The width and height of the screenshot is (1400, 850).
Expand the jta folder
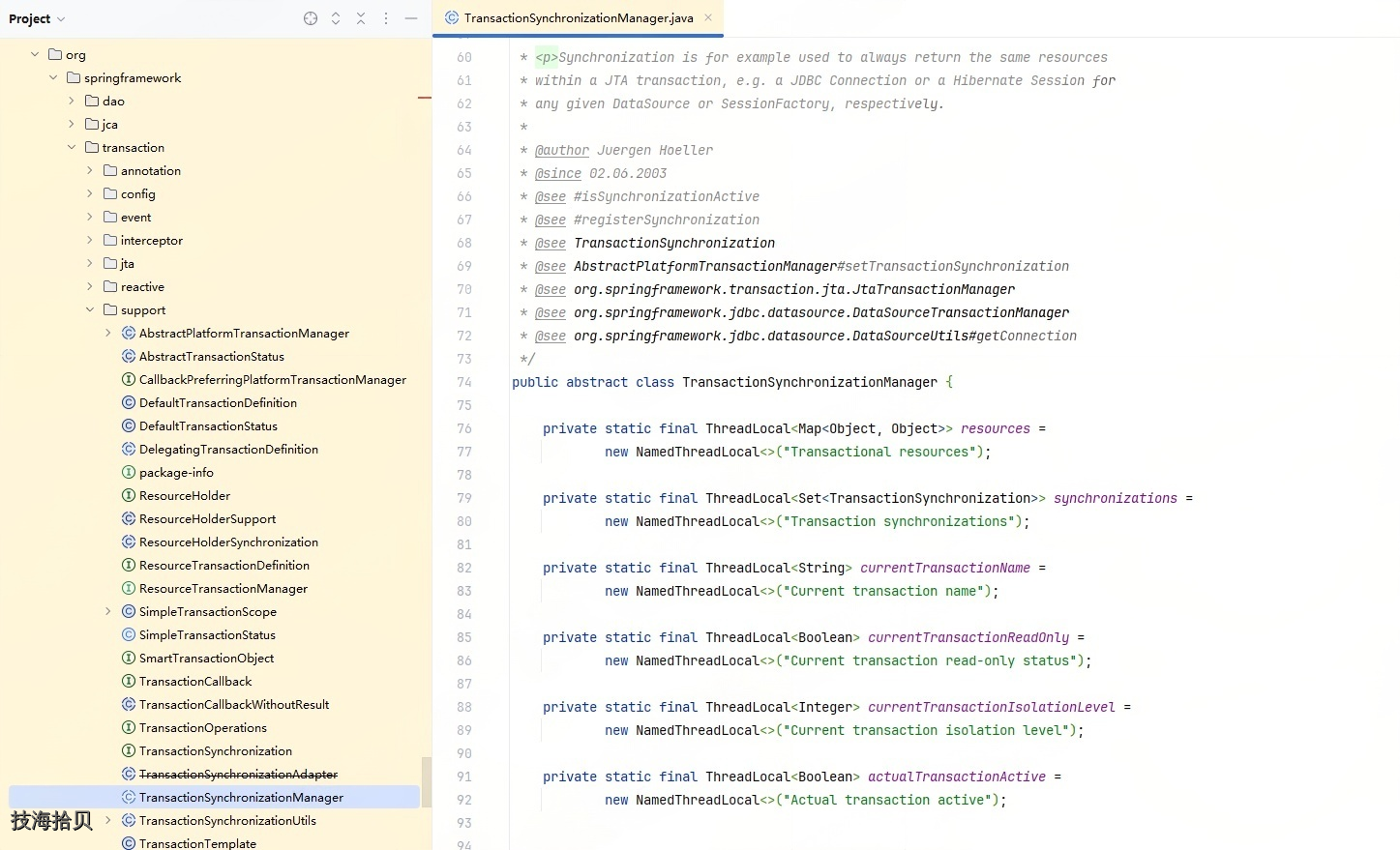pos(90,264)
